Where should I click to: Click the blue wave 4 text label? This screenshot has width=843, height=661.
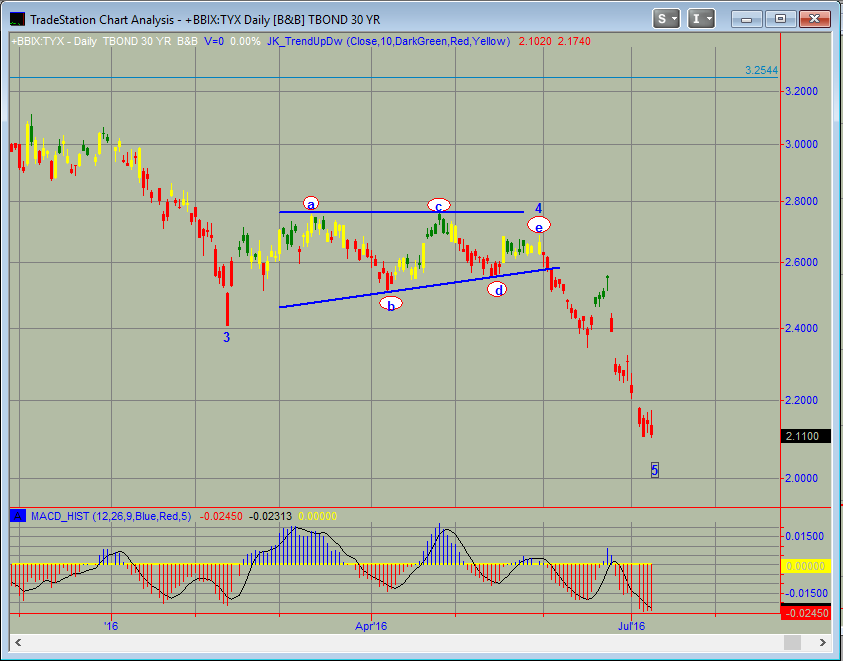pyautogui.click(x=538, y=209)
